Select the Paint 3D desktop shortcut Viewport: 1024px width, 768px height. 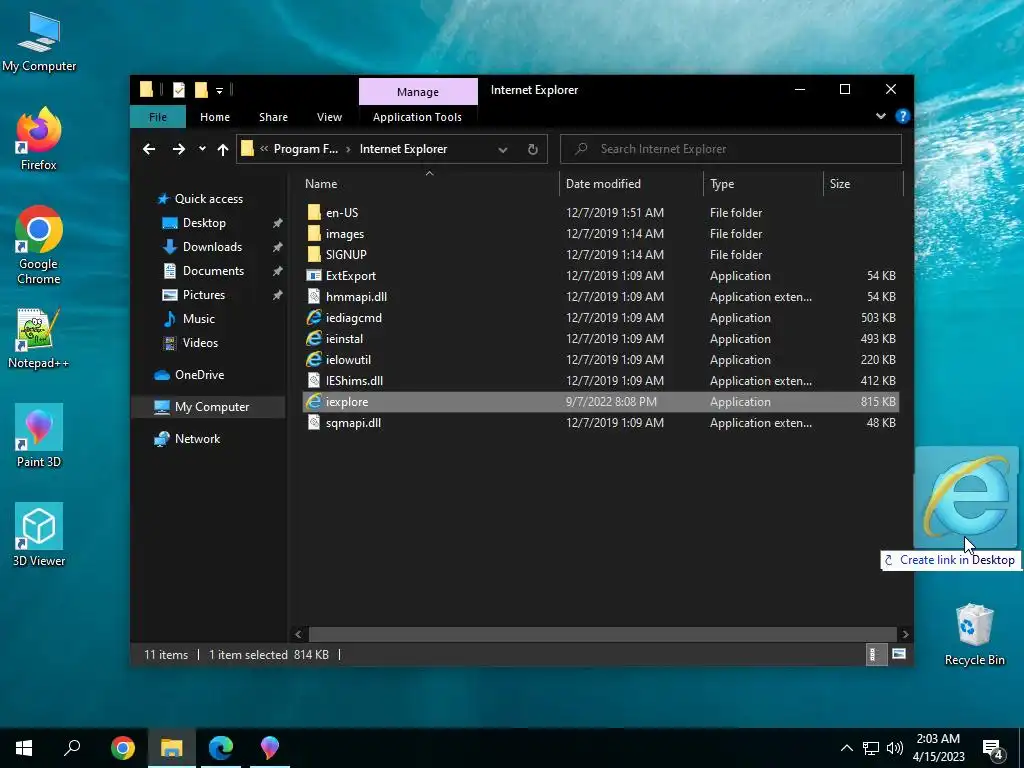(39, 436)
